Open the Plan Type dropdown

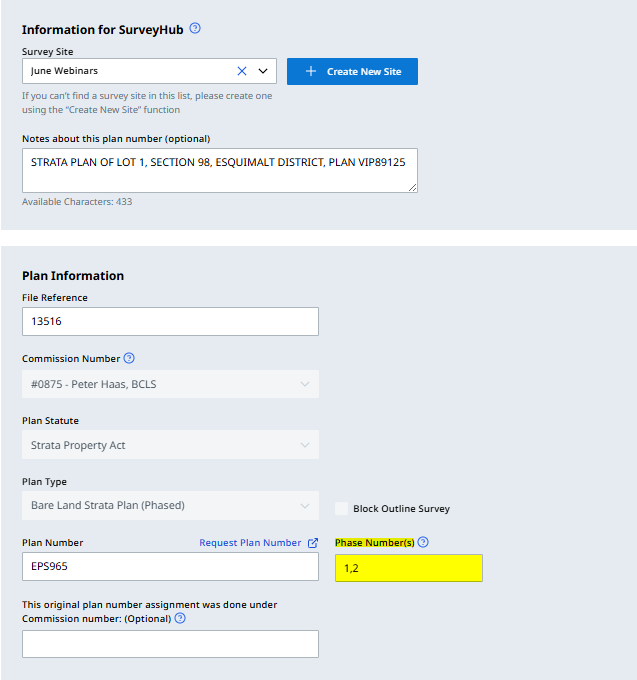[x=170, y=505]
